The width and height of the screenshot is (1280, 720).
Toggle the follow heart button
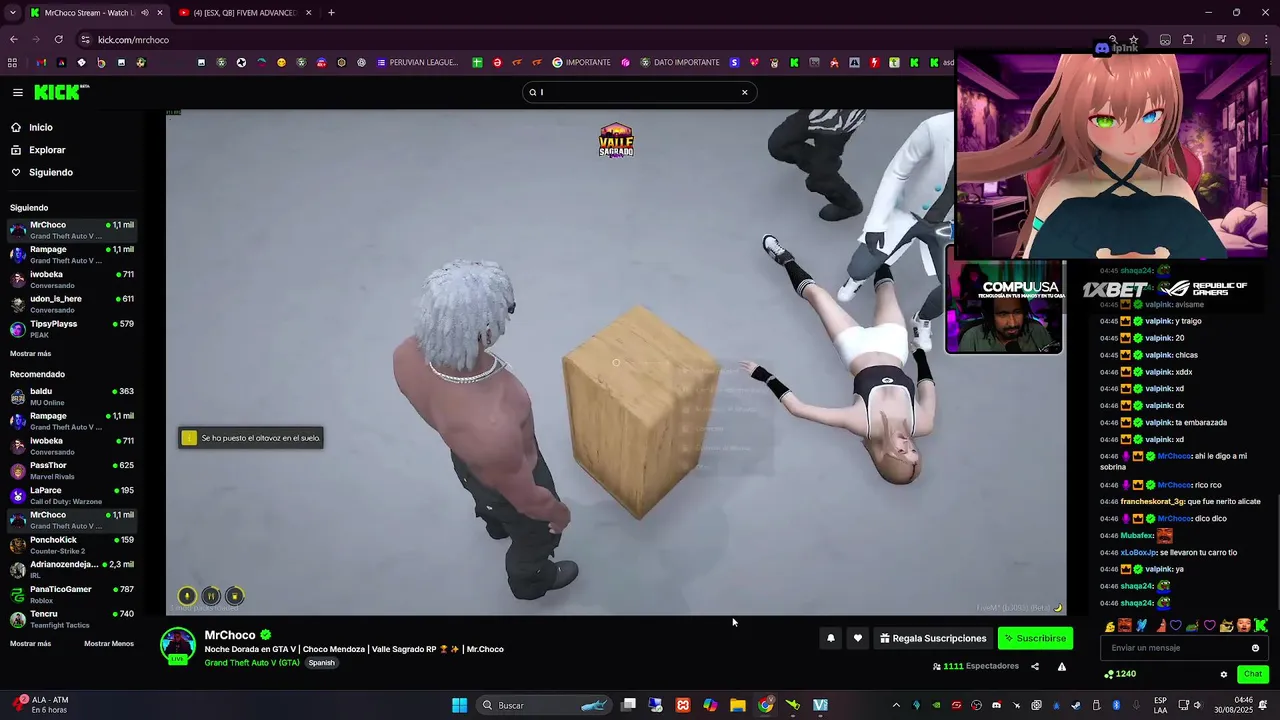[x=857, y=638]
